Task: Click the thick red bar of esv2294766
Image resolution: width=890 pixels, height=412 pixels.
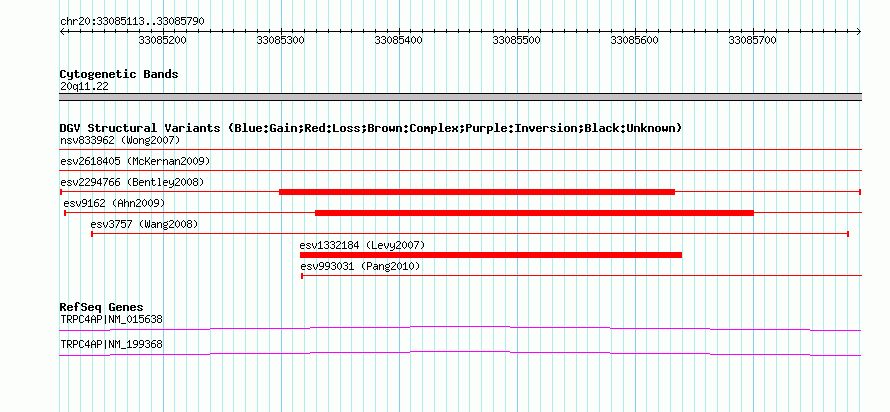Action: pyautogui.click(x=477, y=192)
